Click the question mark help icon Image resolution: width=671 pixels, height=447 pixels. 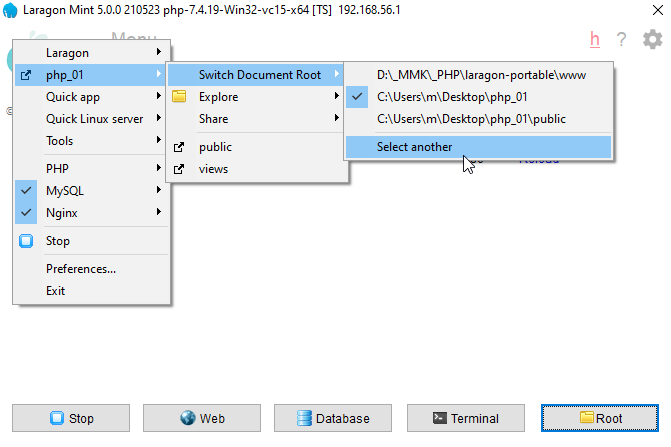622,40
